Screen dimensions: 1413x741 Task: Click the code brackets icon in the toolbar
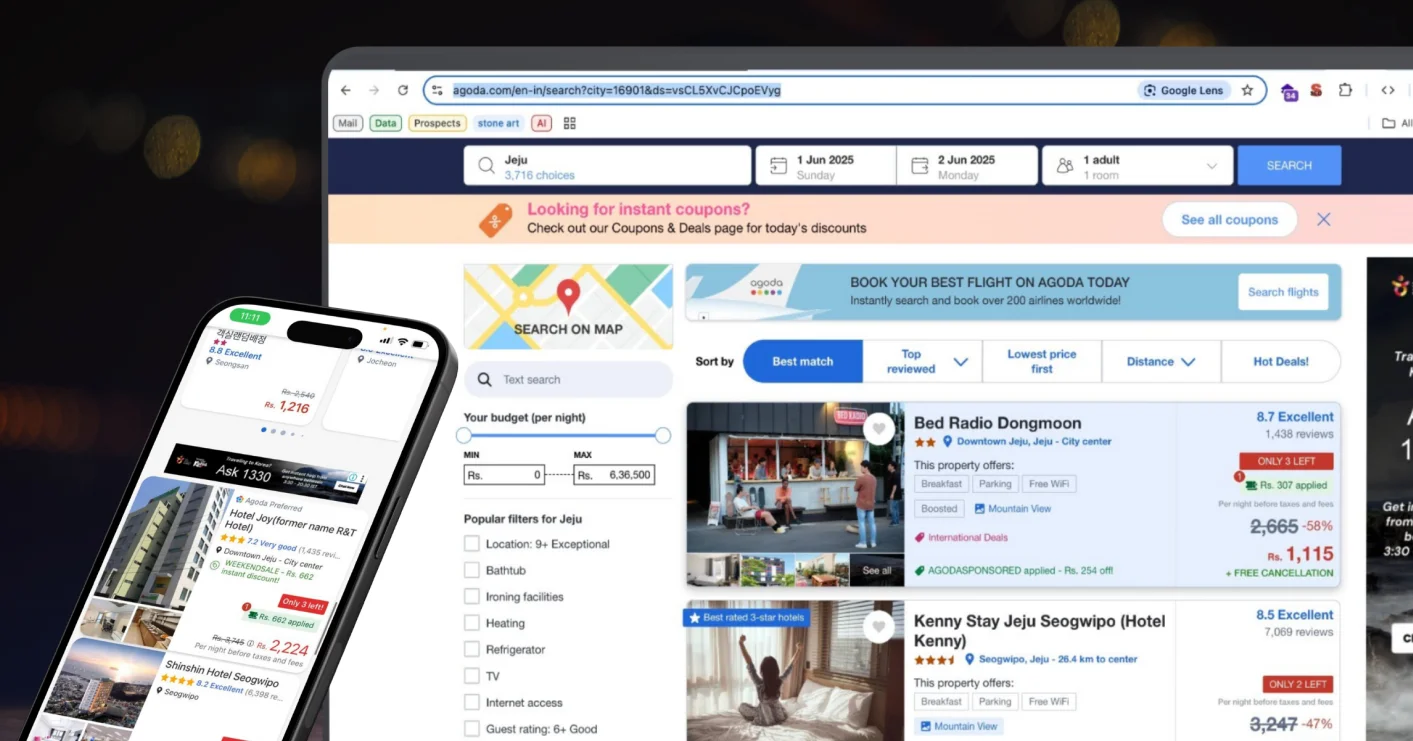1388,90
